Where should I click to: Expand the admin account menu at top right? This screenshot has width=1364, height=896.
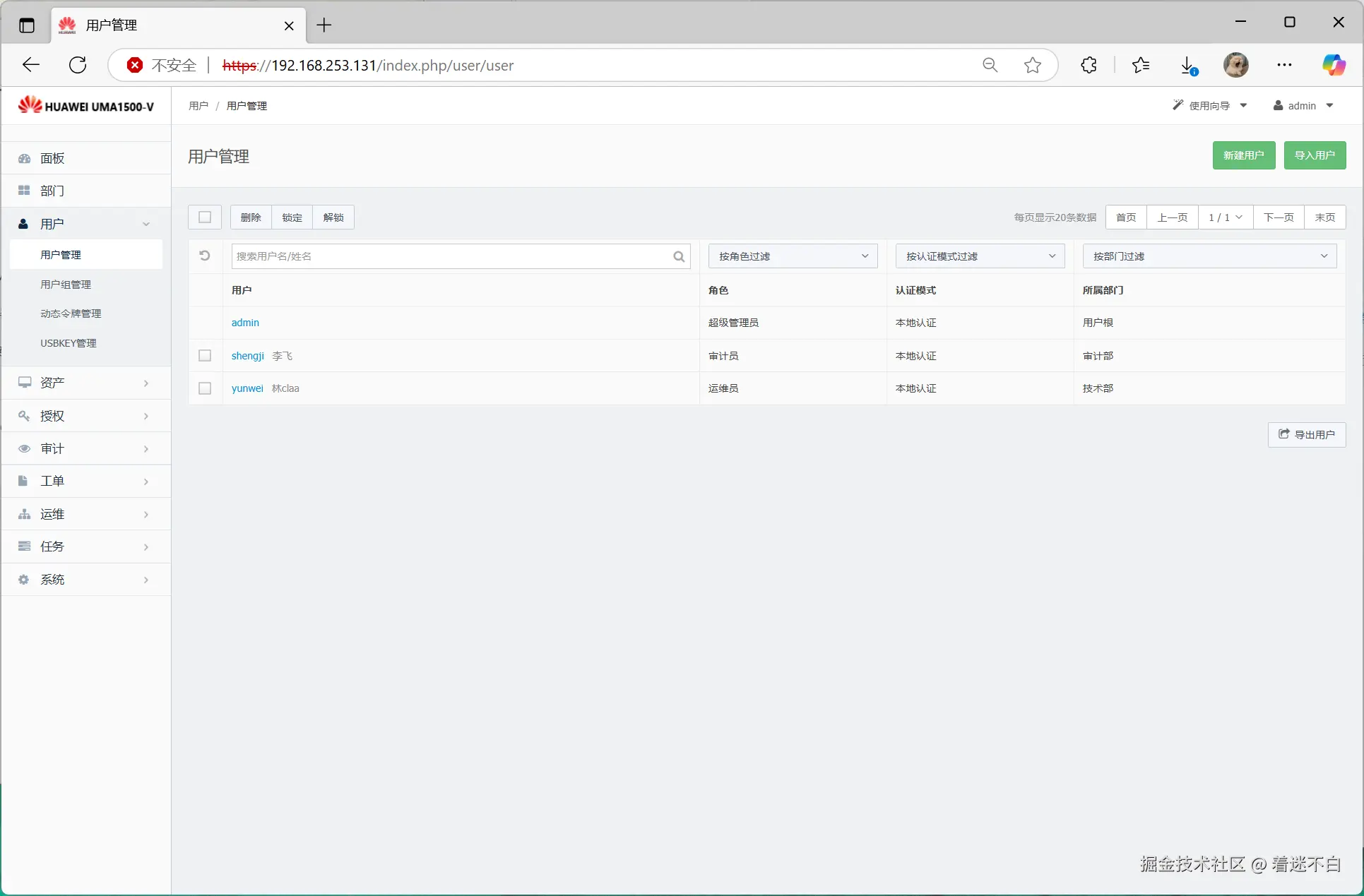[1303, 106]
